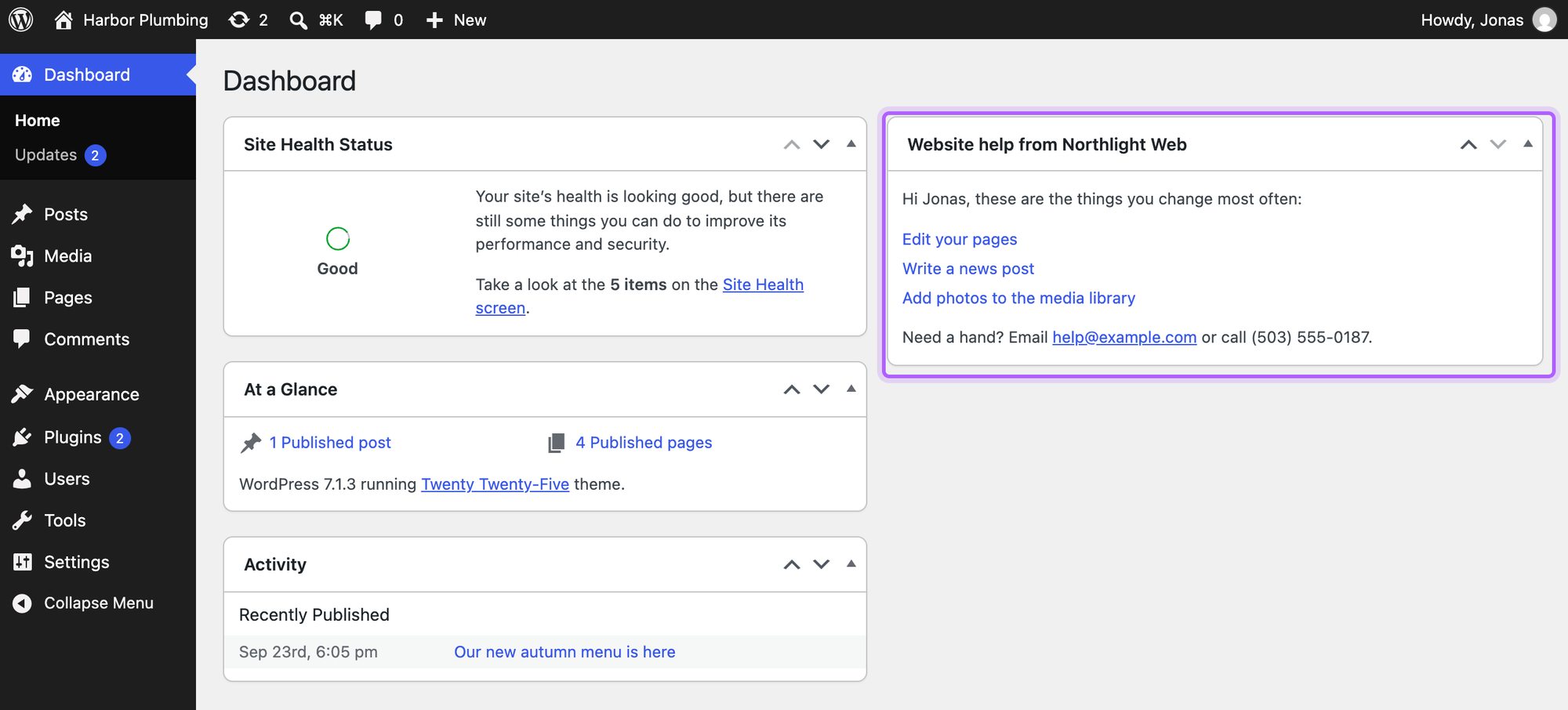
Task: Collapse the Activity panel
Action: pos(851,564)
